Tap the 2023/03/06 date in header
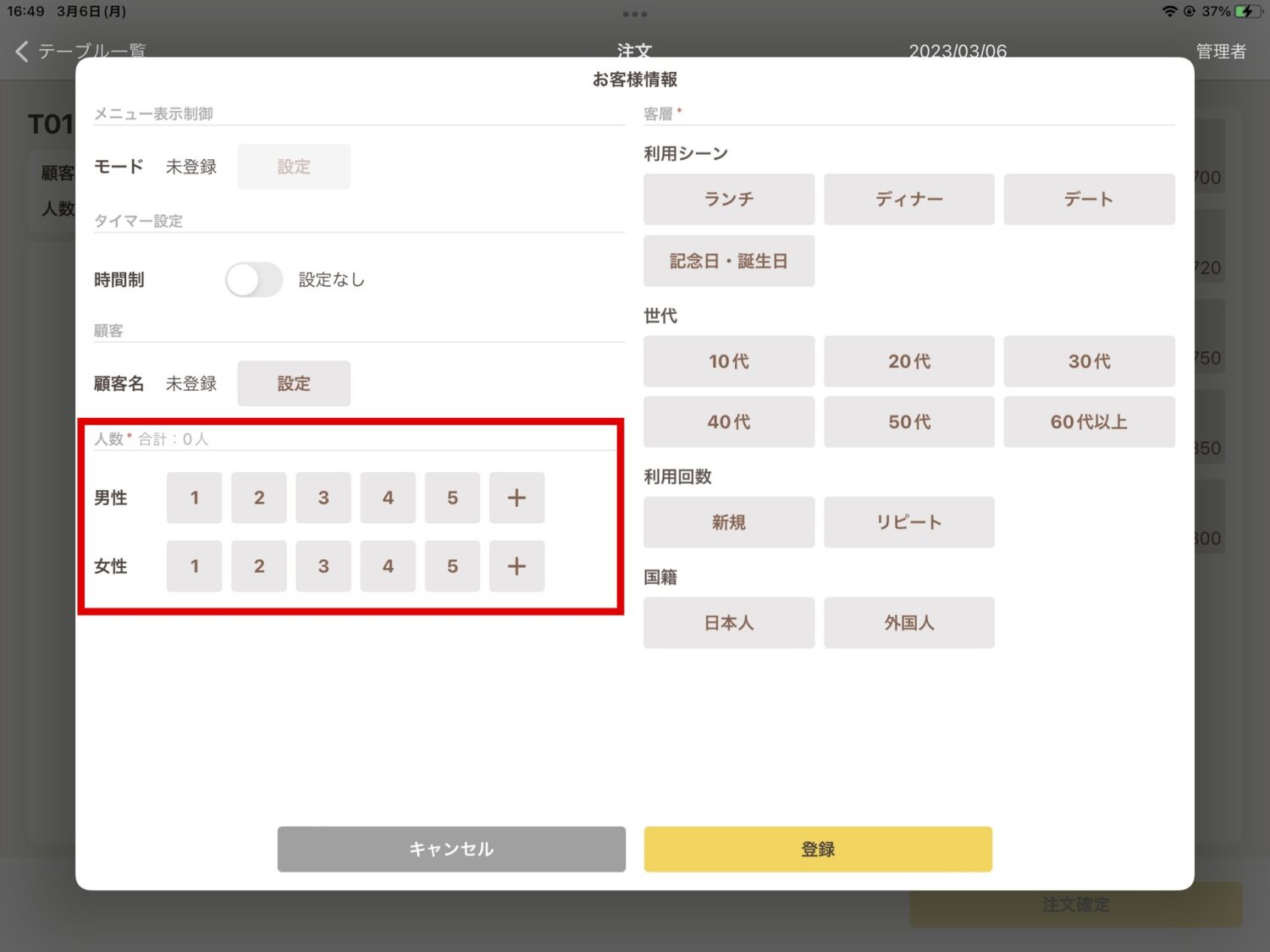The width and height of the screenshot is (1270, 952). tap(958, 52)
